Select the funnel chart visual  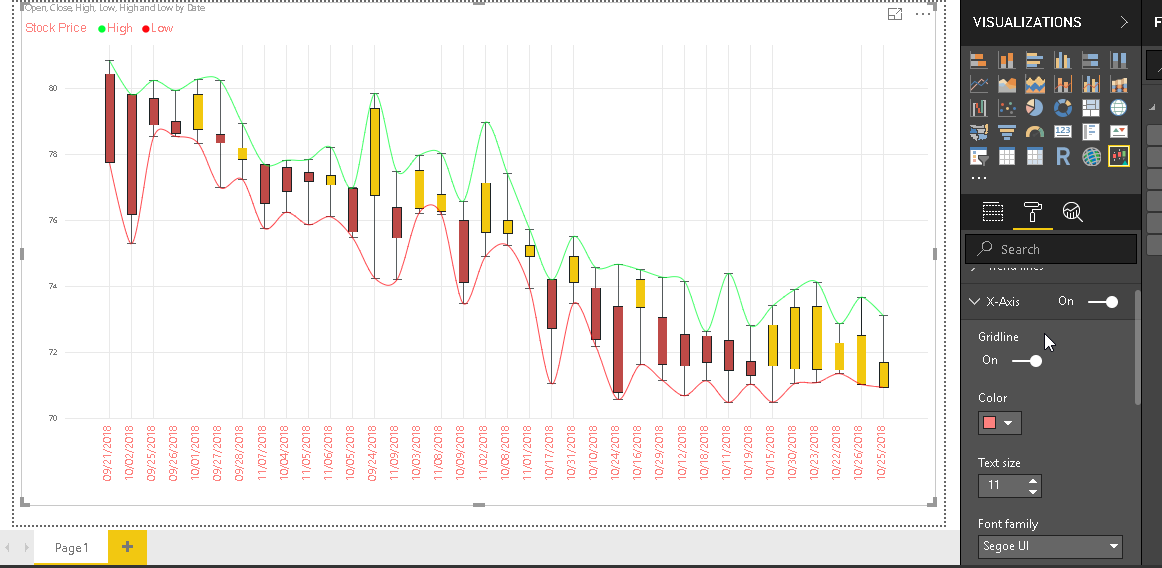tap(1006, 132)
